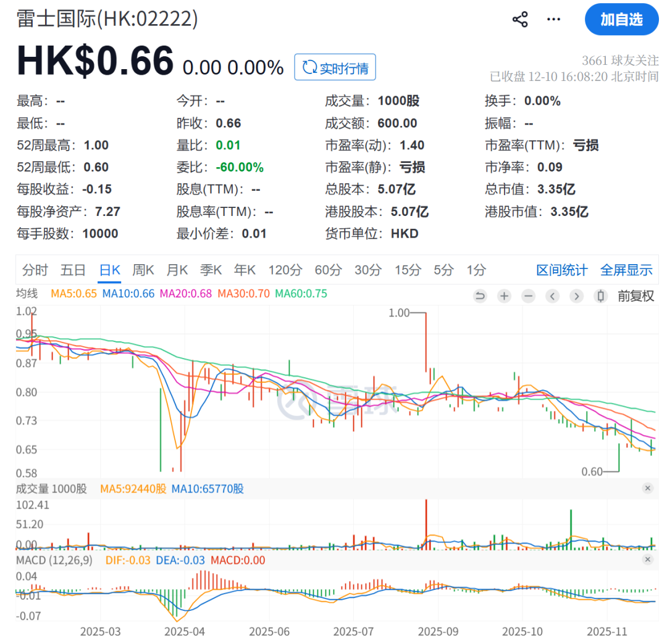Open the 前复权 price adjustment dropdown
The image size is (667, 643).
(x=635, y=295)
